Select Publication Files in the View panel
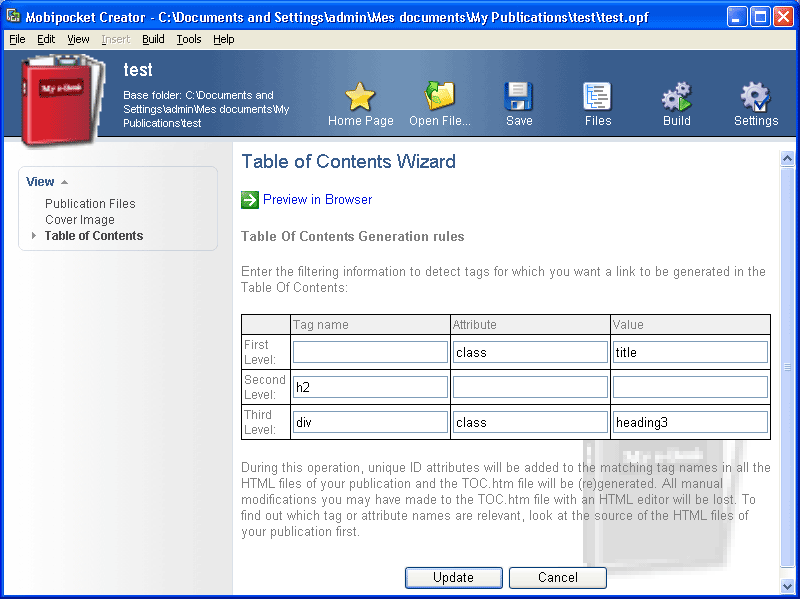The image size is (800, 599). pos(90,204)
